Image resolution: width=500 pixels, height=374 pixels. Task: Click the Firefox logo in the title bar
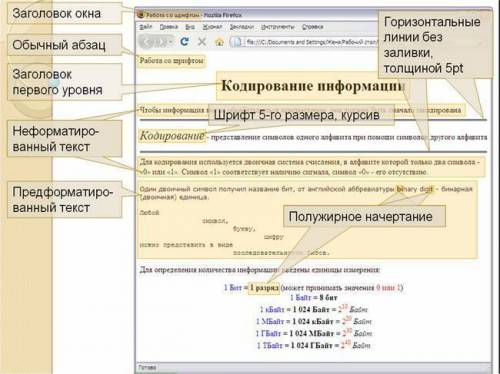point(141,15)
